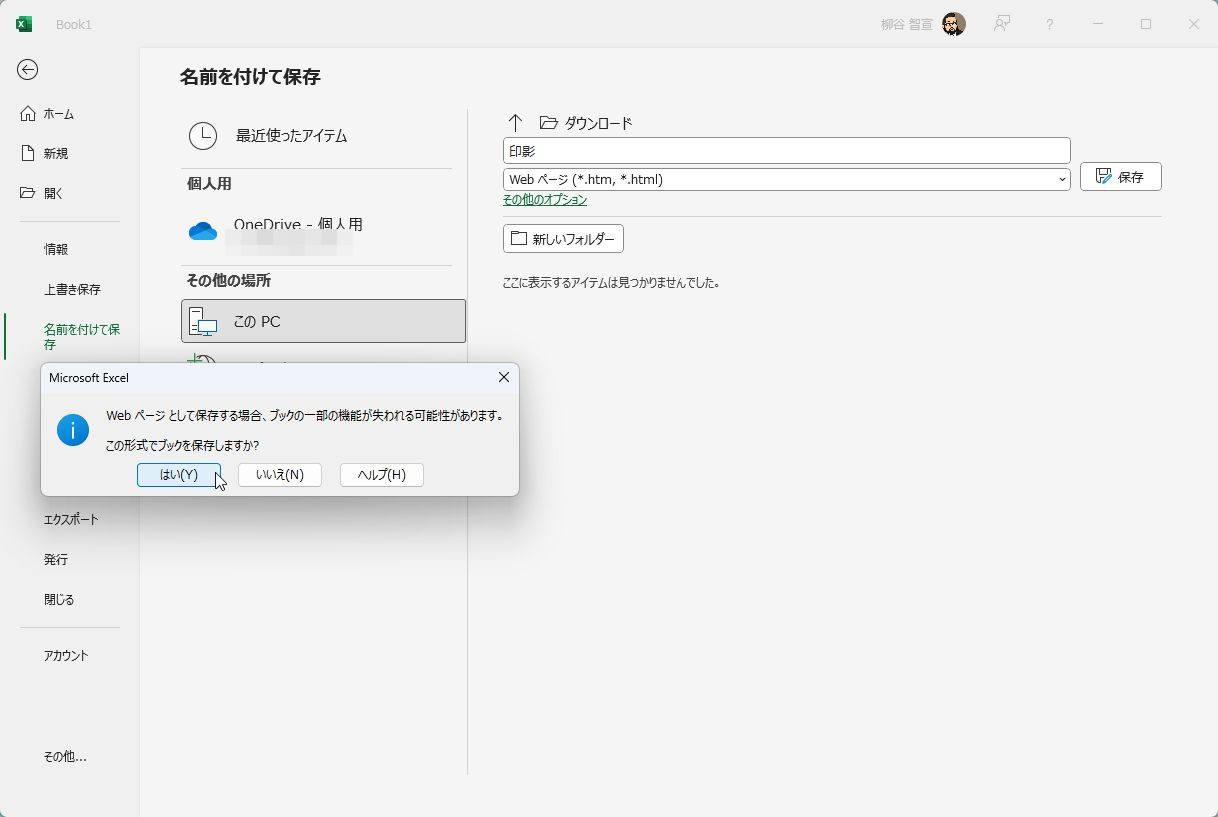Click the 最近使ったアイテム clock icon

click(x=203, y=135)
